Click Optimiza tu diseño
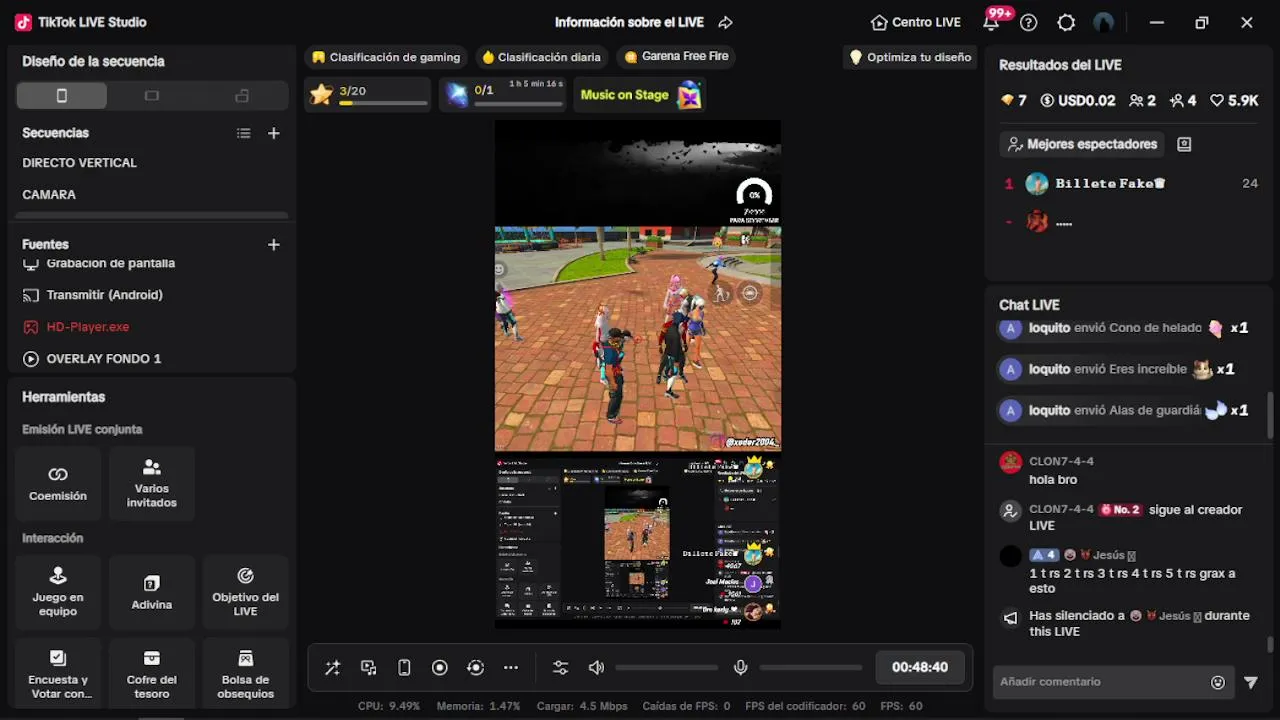 910,57
